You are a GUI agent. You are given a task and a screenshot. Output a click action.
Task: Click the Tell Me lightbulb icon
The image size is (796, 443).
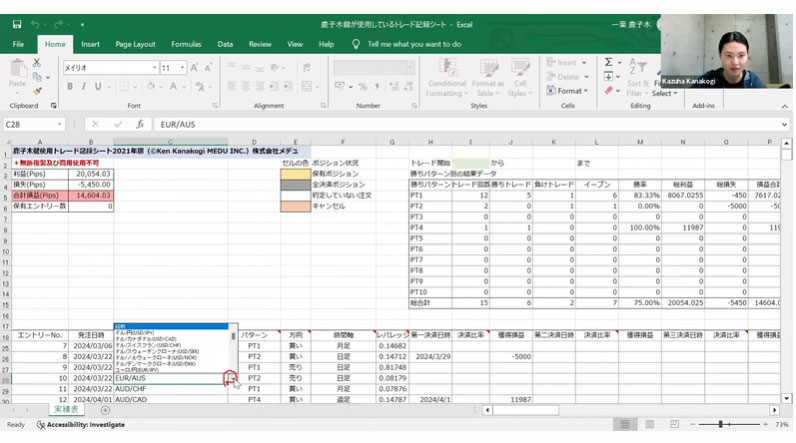click(356, 44)
